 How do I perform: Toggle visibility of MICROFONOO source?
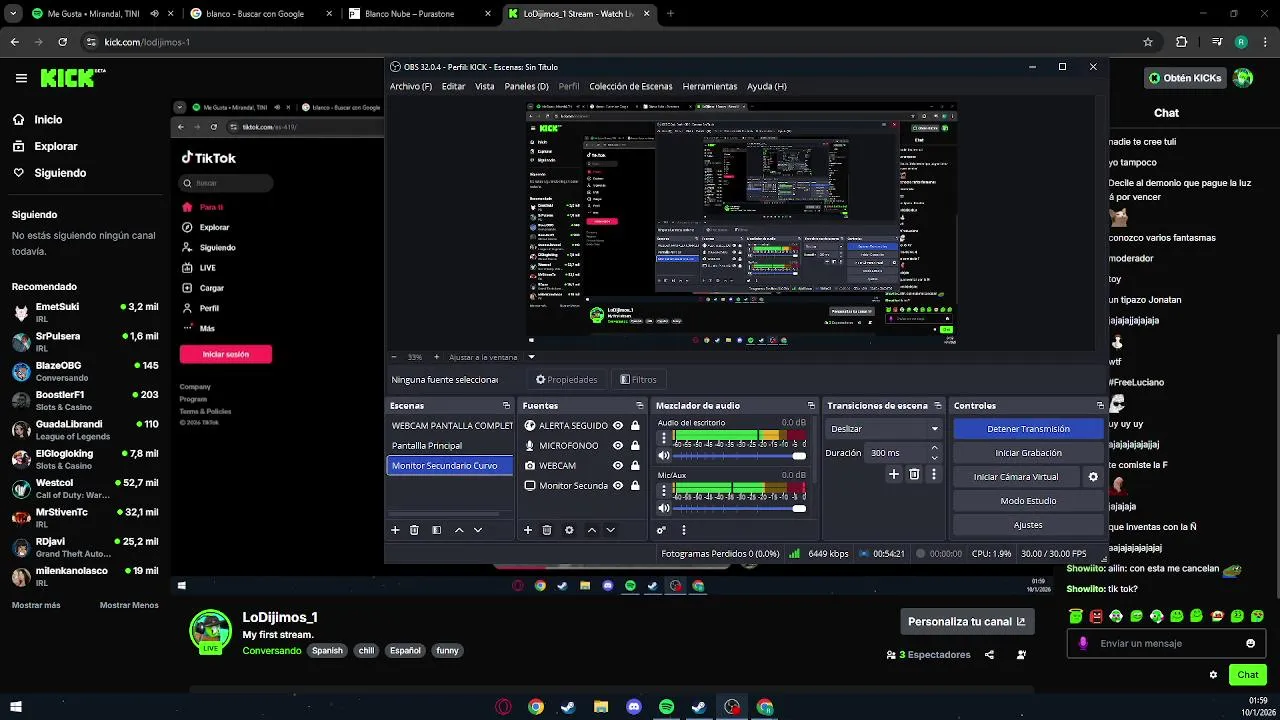pos(618,446)
